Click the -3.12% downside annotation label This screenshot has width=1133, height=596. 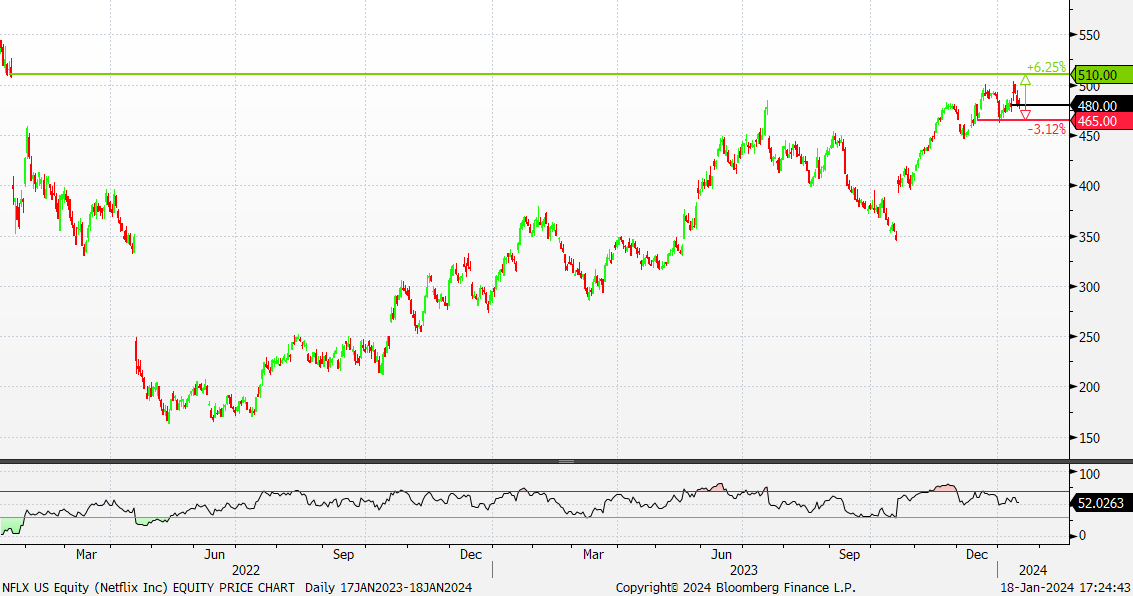click(x=1046, y=129)
